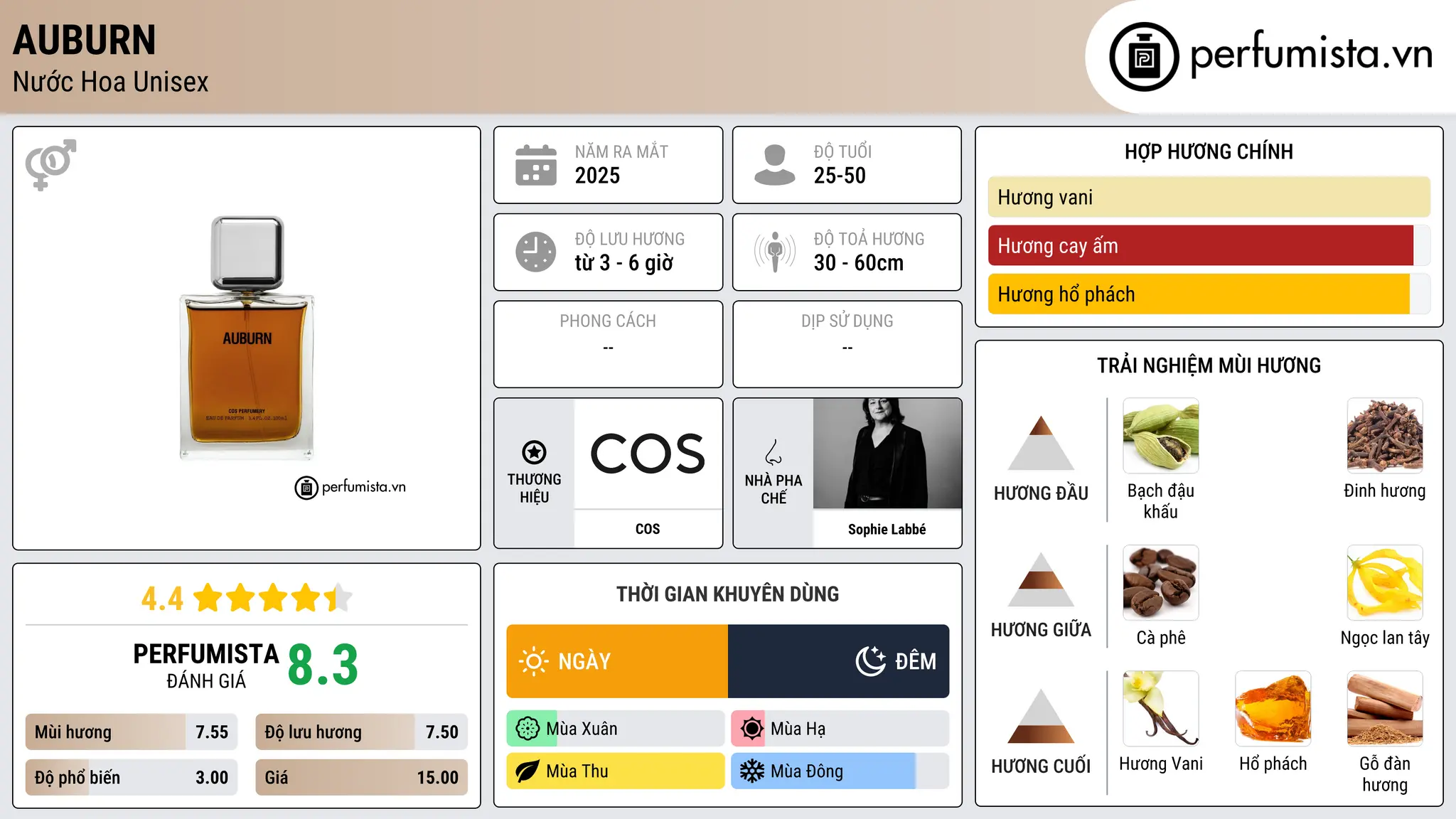The width and height of the screenshot is (1456, 819).
Task: Click the dark Đêm nighttime segment
Action: click(839, 661)
